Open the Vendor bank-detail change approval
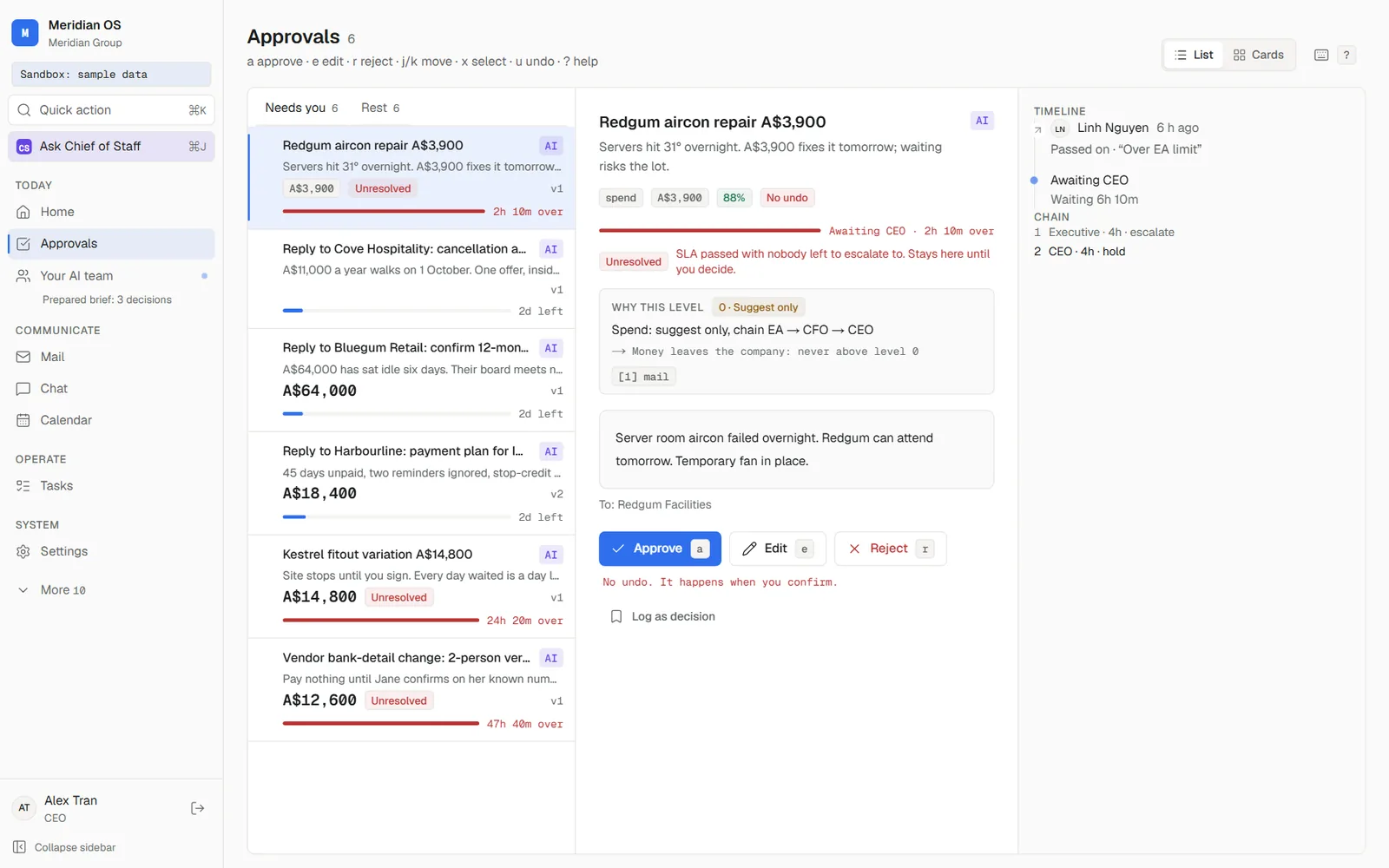Viewport: 1389px width, 868px height. (411, 690)
